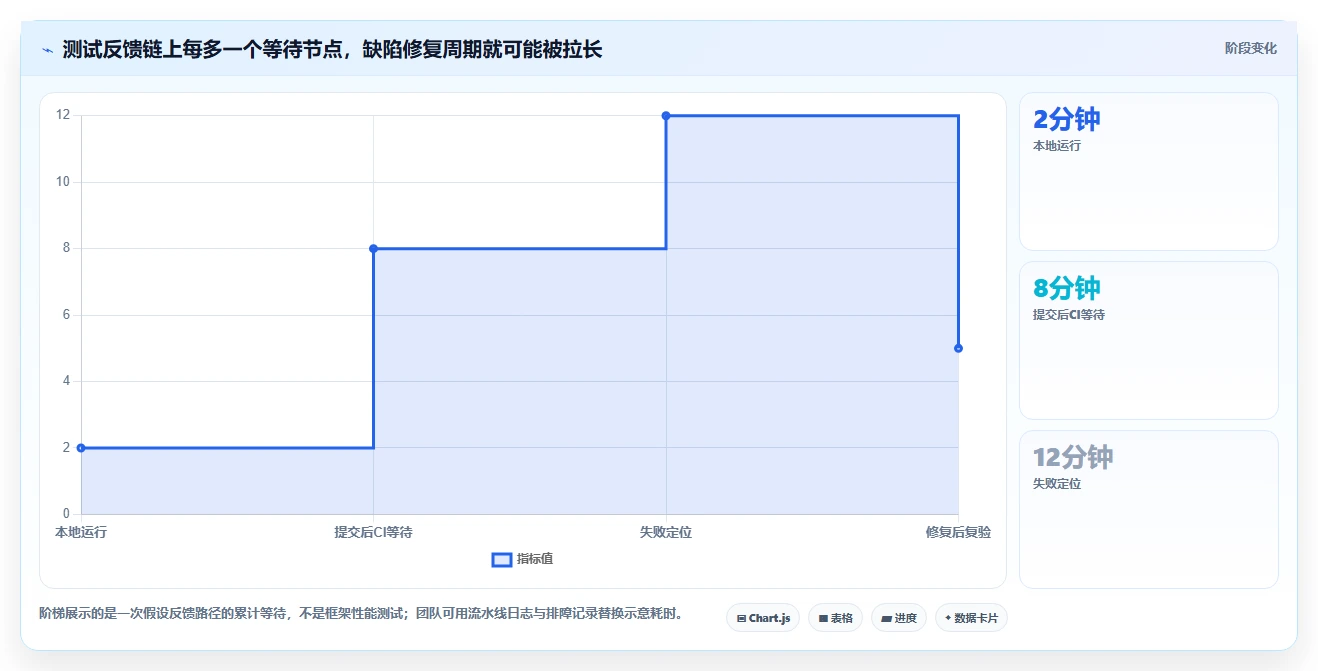The image size is (1318, 671).
Task: Click the data point at 修复后复验
Action: coord(958,348)
